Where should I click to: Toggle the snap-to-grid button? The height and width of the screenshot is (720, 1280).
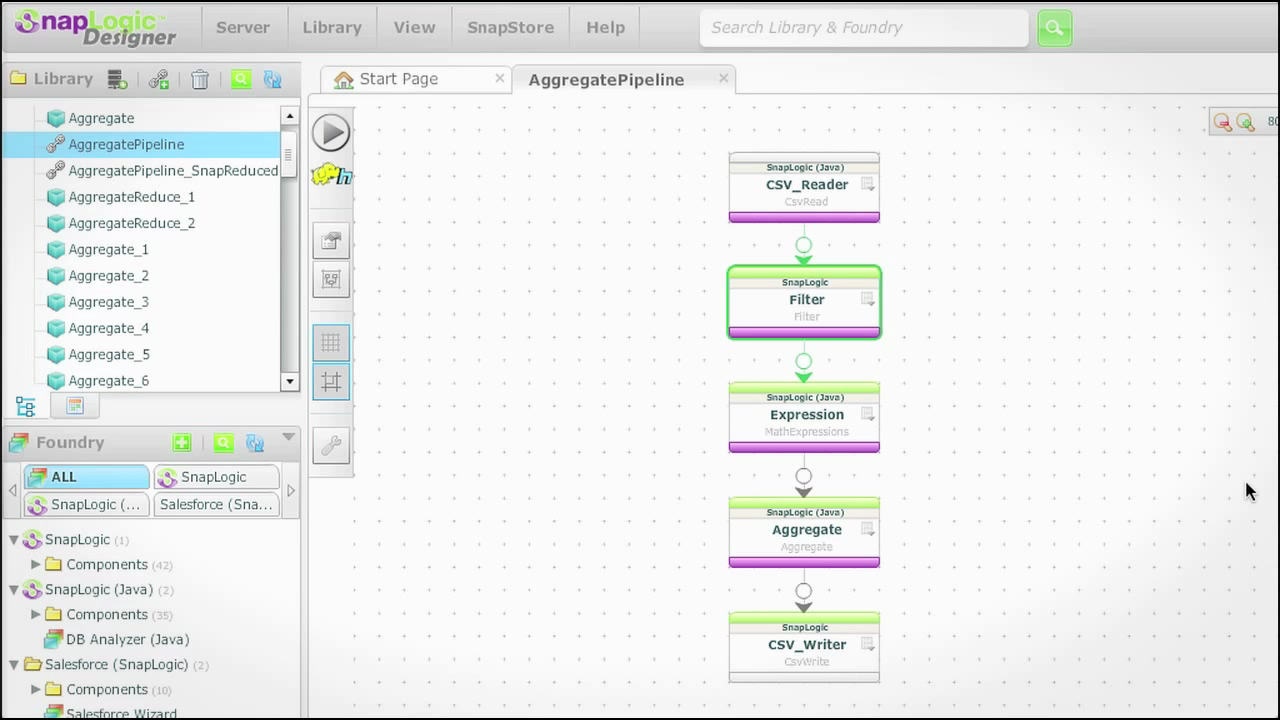(331, 382)
